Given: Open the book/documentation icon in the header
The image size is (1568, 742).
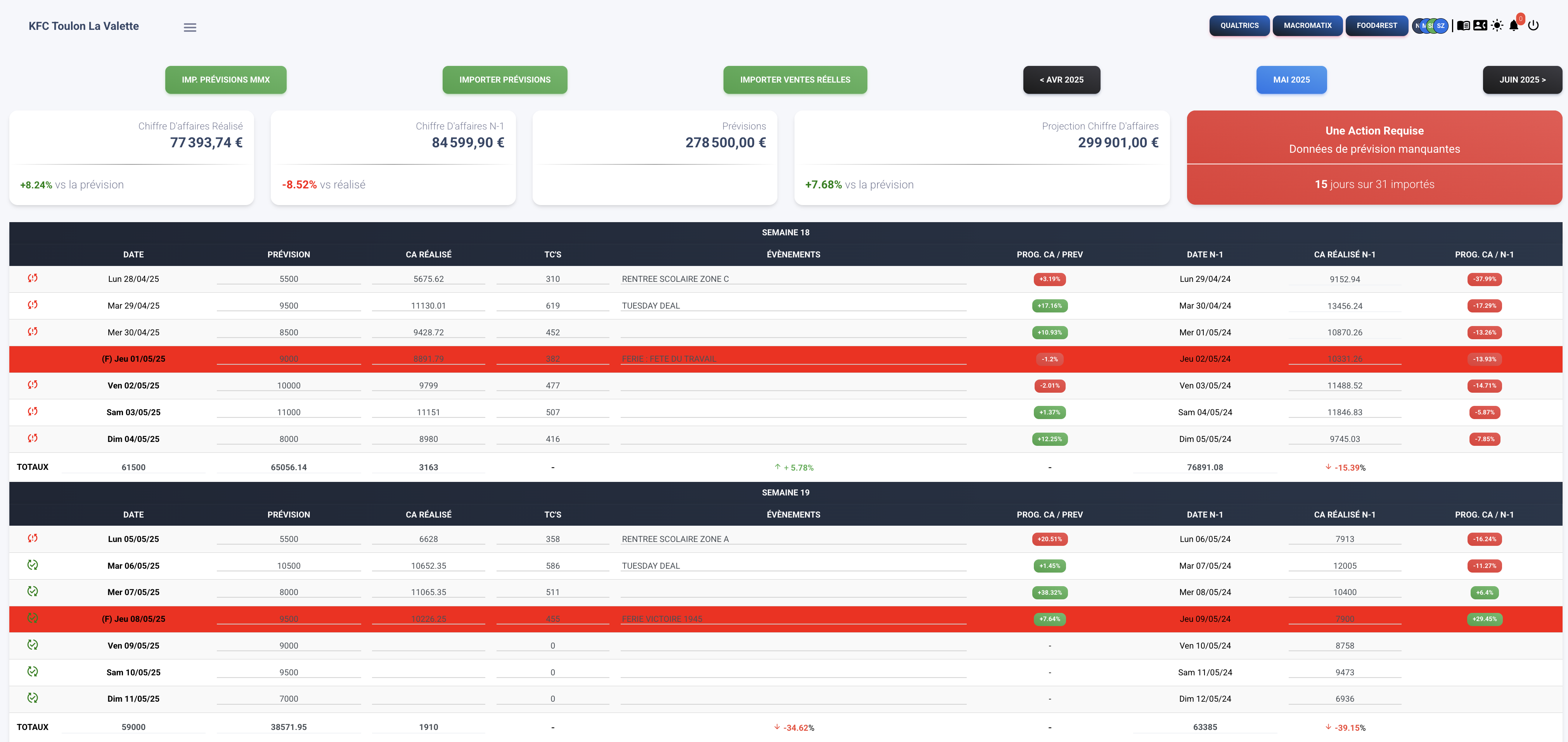Looking at the screenshot, I should 1463,26.
